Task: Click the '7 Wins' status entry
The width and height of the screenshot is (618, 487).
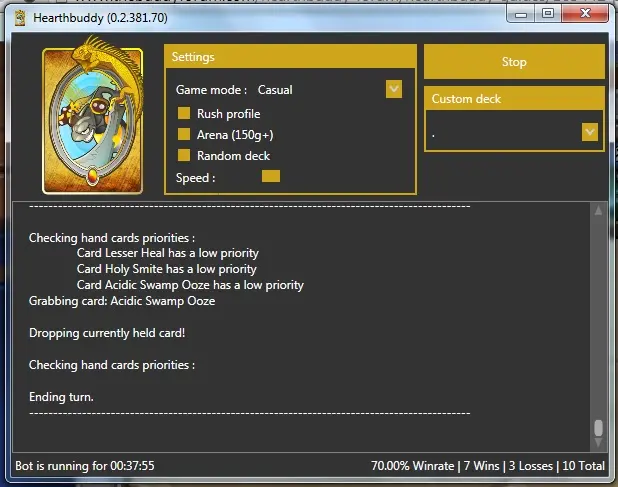Action: click(x=481, y=466)
